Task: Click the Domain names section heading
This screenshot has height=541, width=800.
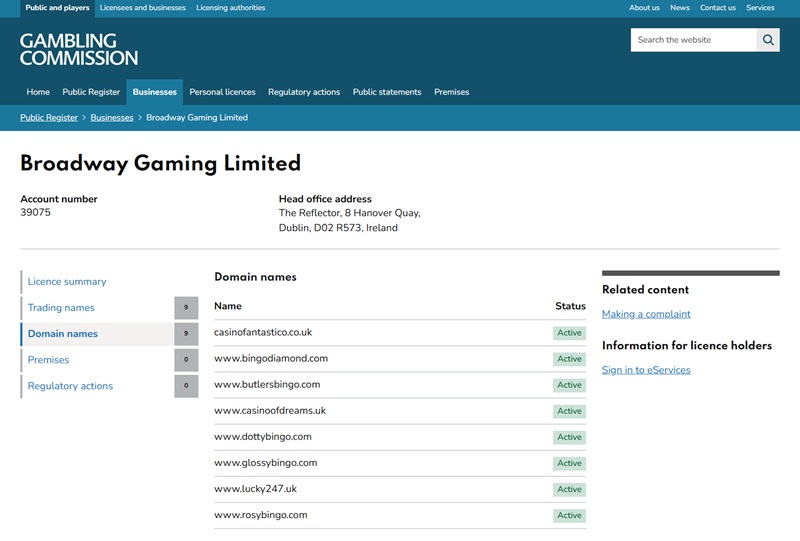Action: (x=255, y=277)
